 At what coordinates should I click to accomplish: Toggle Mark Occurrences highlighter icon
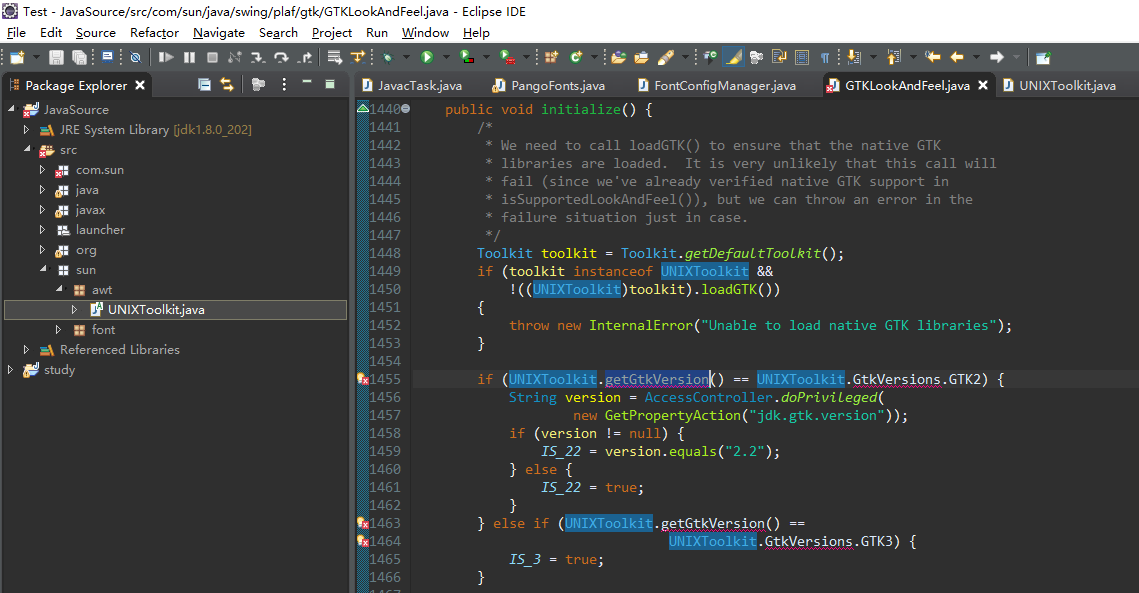[734, 57]
